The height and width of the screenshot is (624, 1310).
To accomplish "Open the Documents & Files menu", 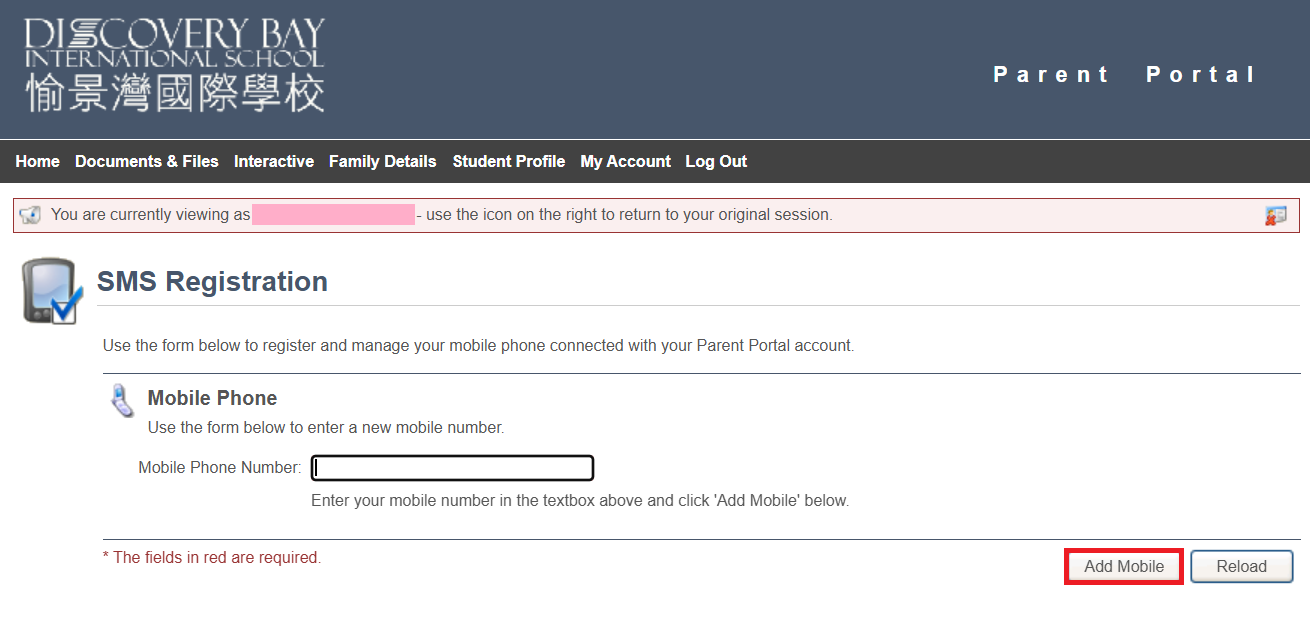I will pos(146,161).
